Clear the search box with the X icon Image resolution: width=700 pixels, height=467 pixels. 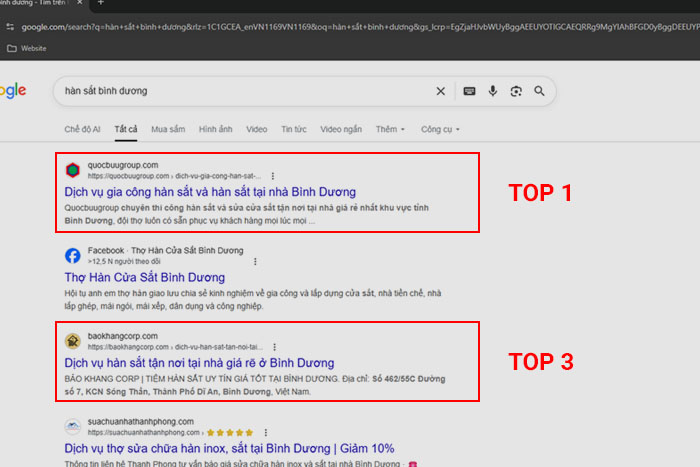coord(440,91)
